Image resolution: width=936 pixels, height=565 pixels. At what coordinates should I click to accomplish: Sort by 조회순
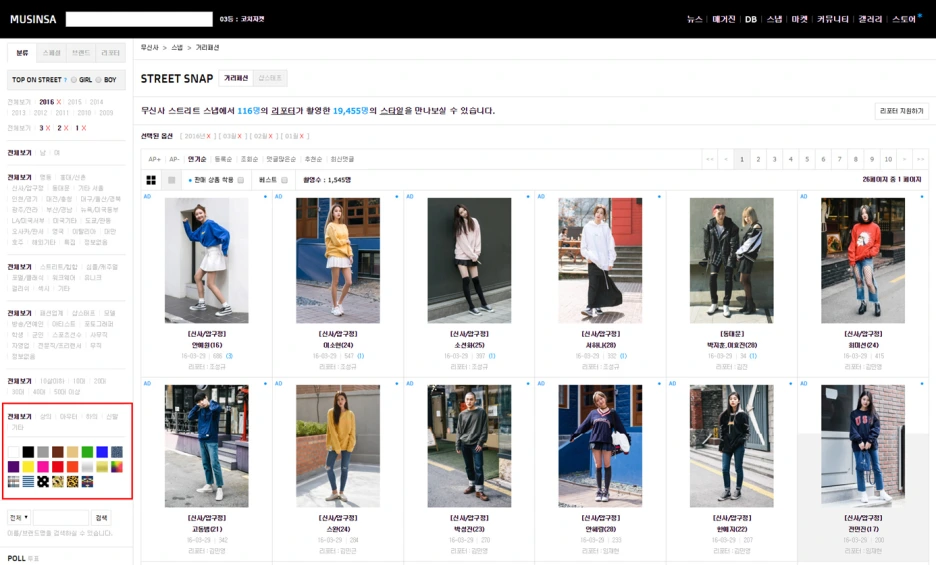[250, 159]
